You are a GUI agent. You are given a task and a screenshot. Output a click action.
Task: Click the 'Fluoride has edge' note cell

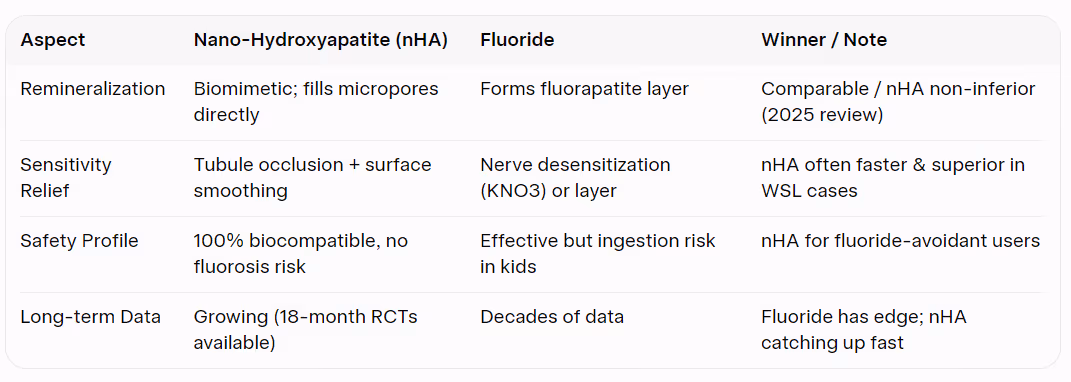[863, 329]
